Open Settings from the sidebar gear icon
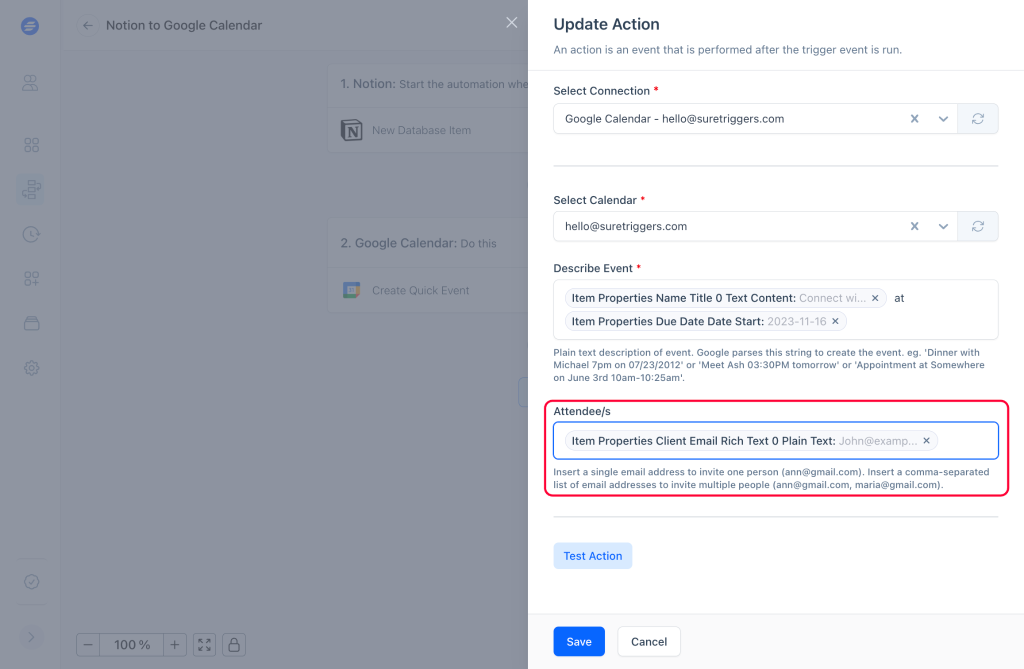1024x669 pixels. (31, 368)
